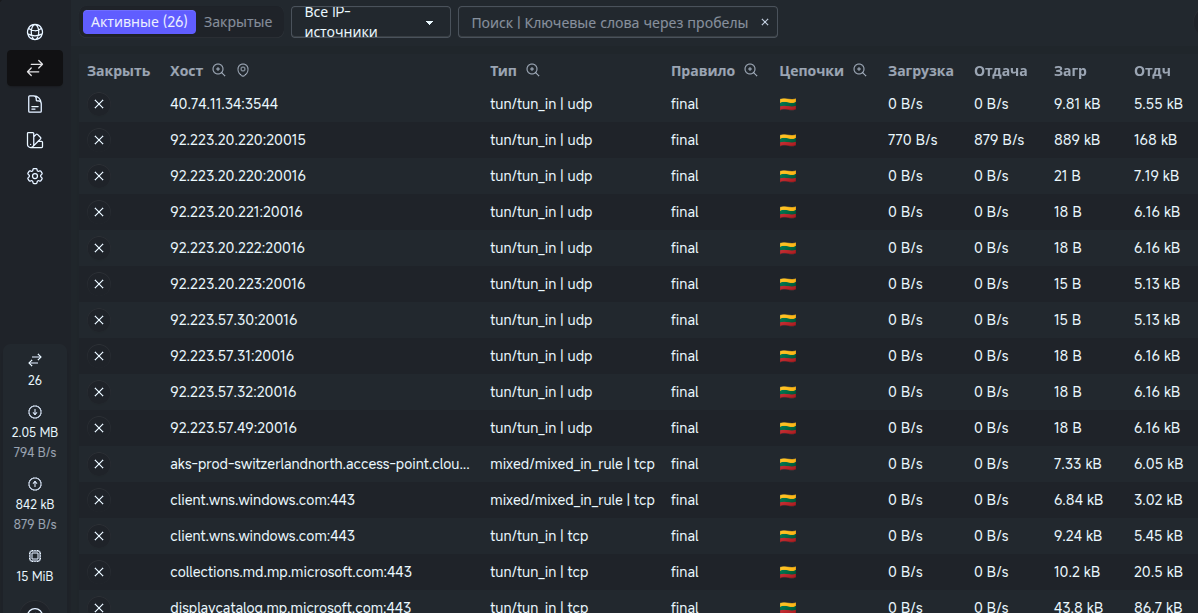Click the 889 kB downloaded value

click(1077, 140)
